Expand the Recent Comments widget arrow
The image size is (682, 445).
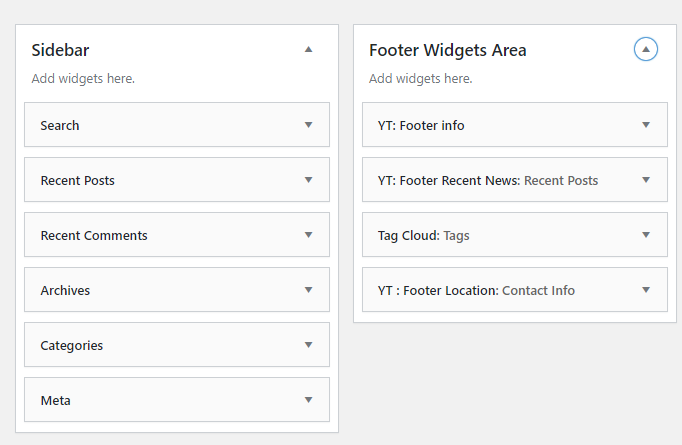[x=308, y=235]
